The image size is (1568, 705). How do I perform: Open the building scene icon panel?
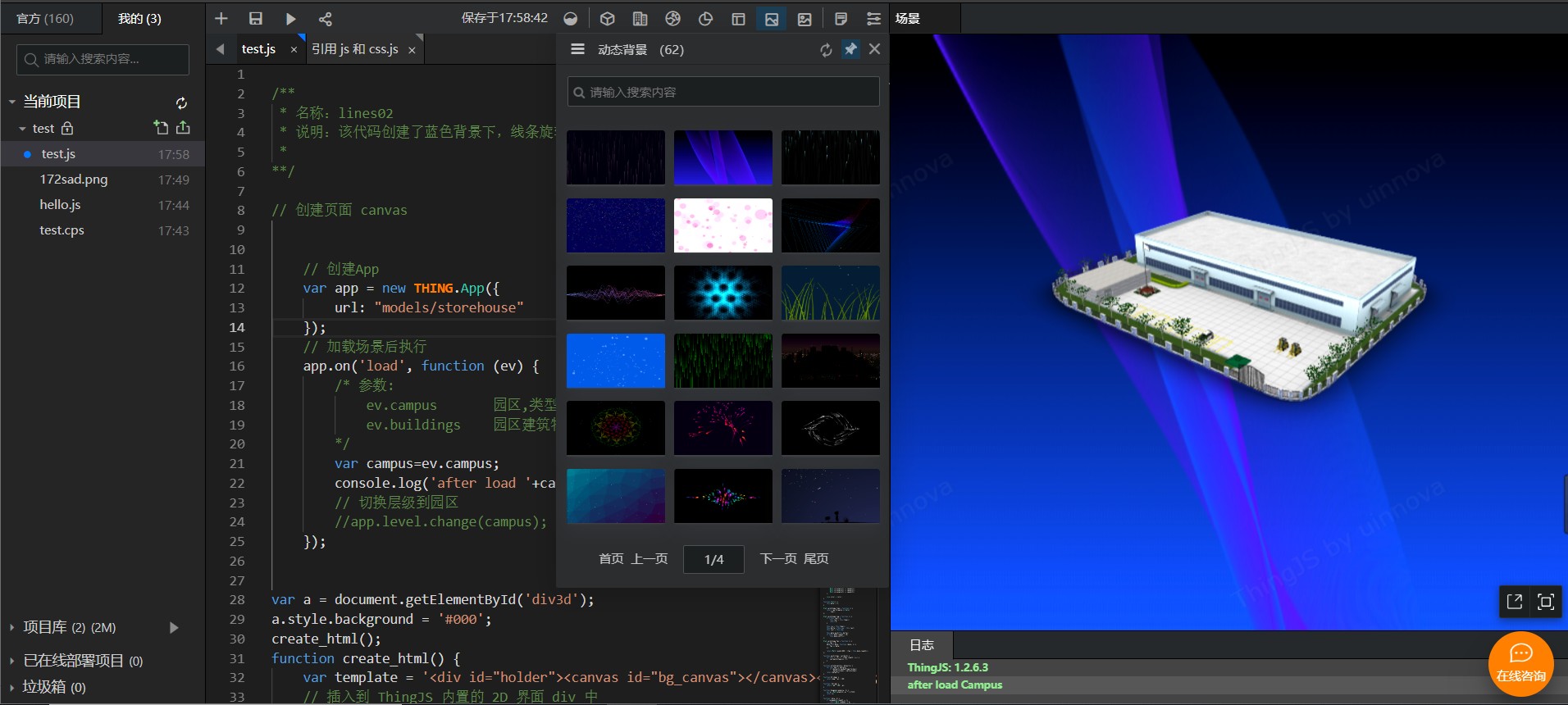coord(640,18)
